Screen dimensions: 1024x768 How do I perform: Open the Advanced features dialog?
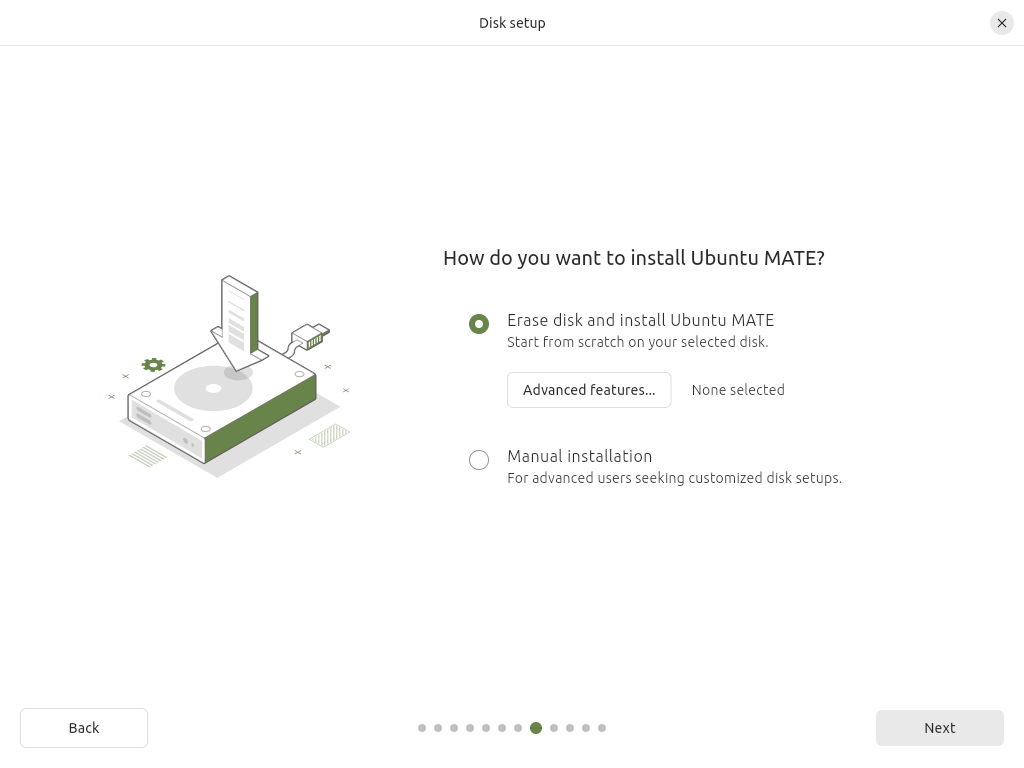[589, 390]
